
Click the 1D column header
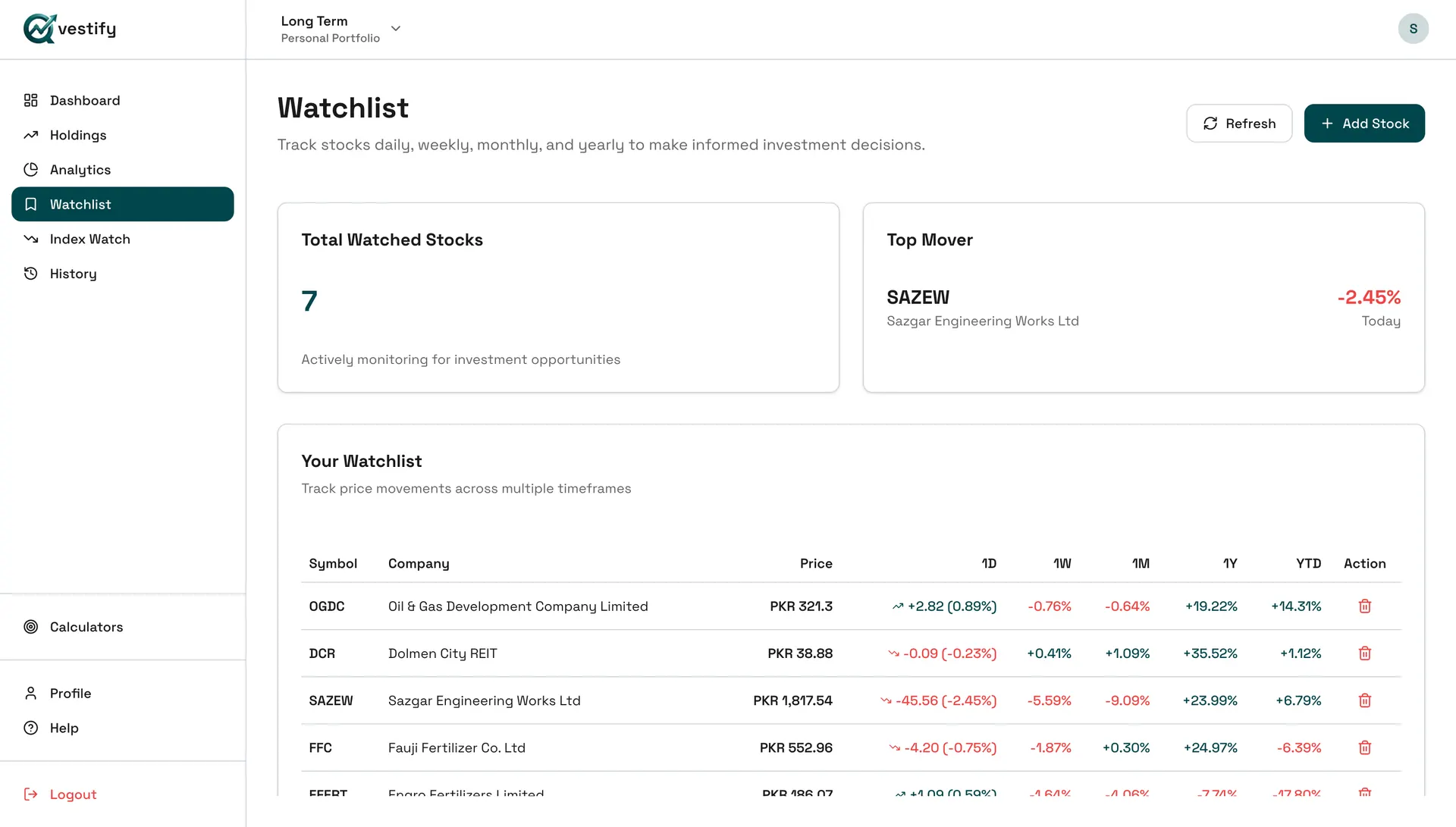click(989, 564)
